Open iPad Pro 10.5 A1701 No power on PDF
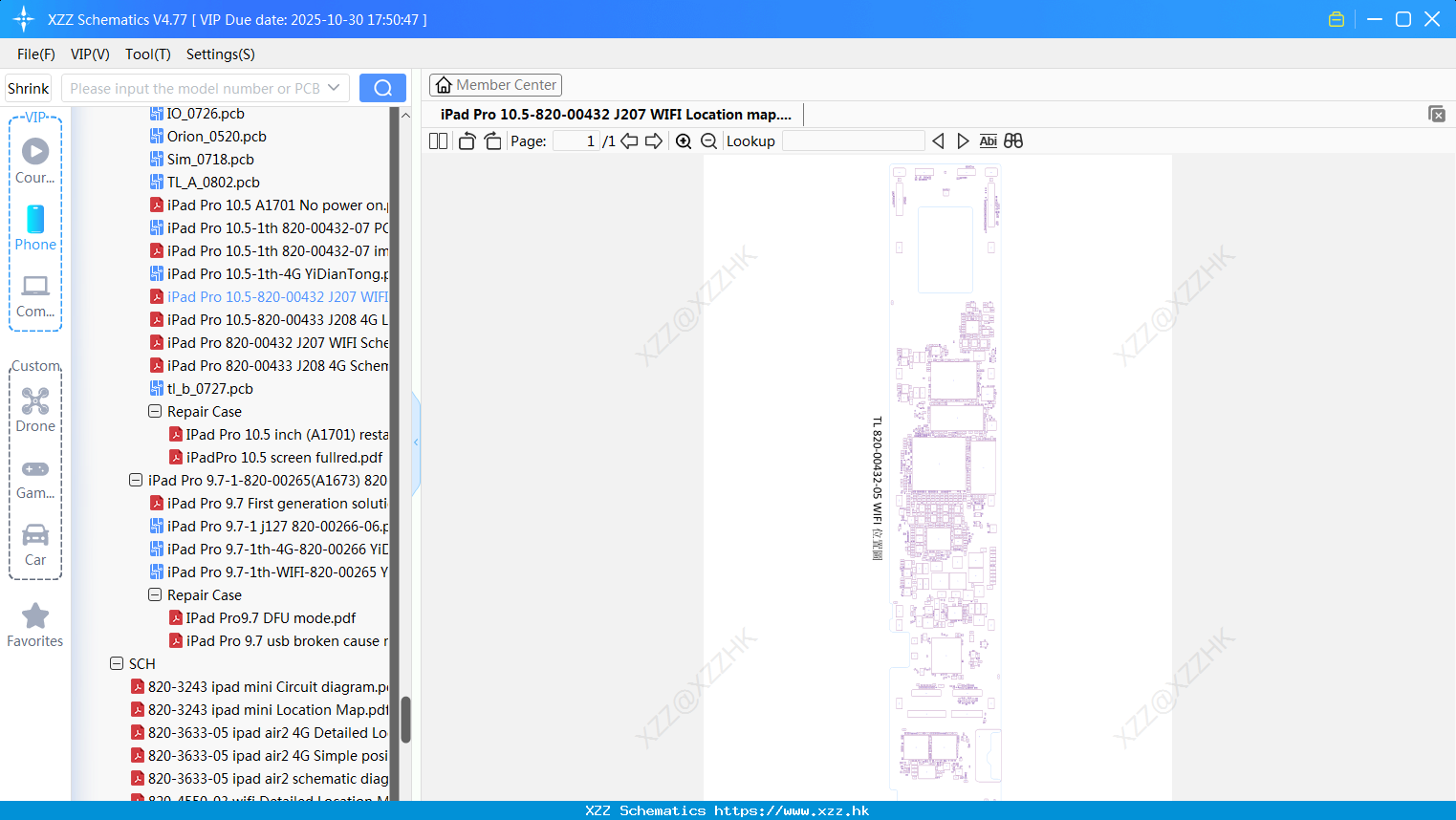1456x820 pixels. [x=269, y=205]
